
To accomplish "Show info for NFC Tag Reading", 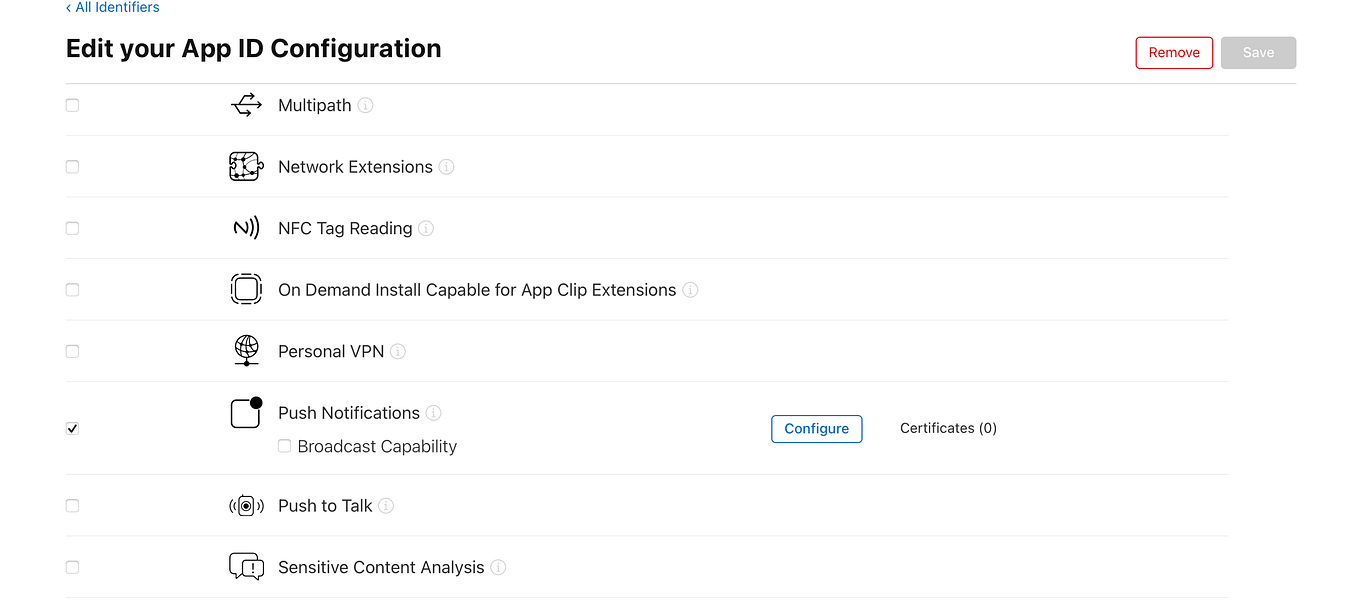I will click(426, 228).
